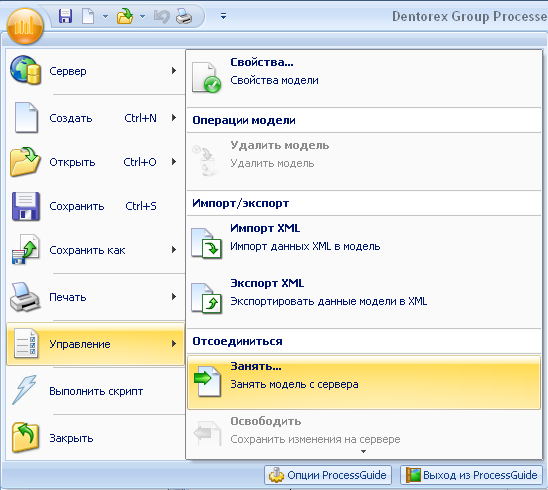Screen dimensions: 548x490
Task: Click the open folder icon in quick access toolbar
Action: [125, 16]
